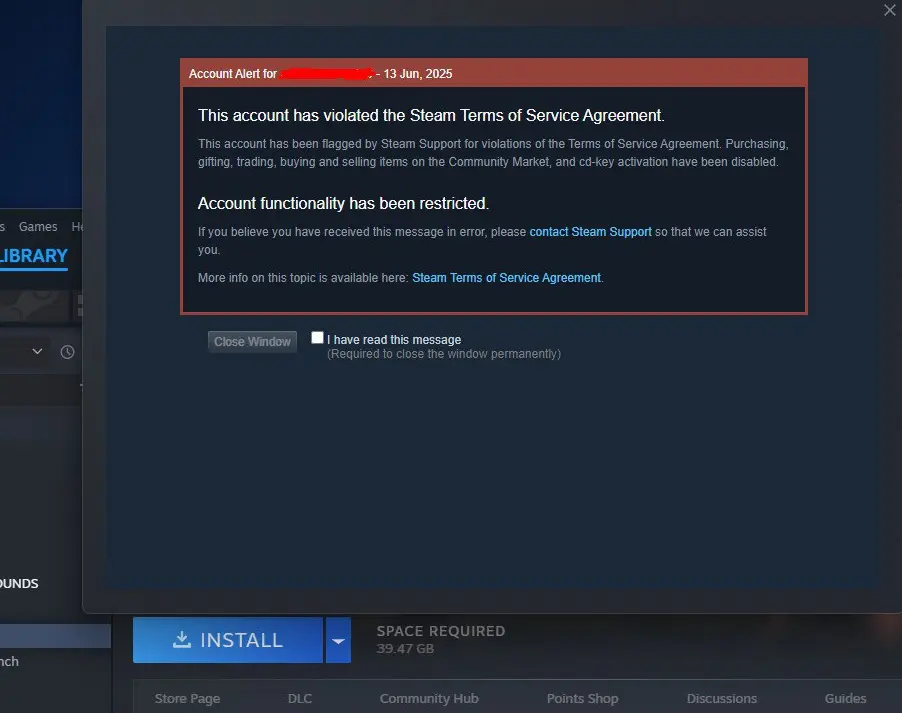Expand the install options dropdown arrow
This screenshot has height=713, width=902.
(338, 640)
